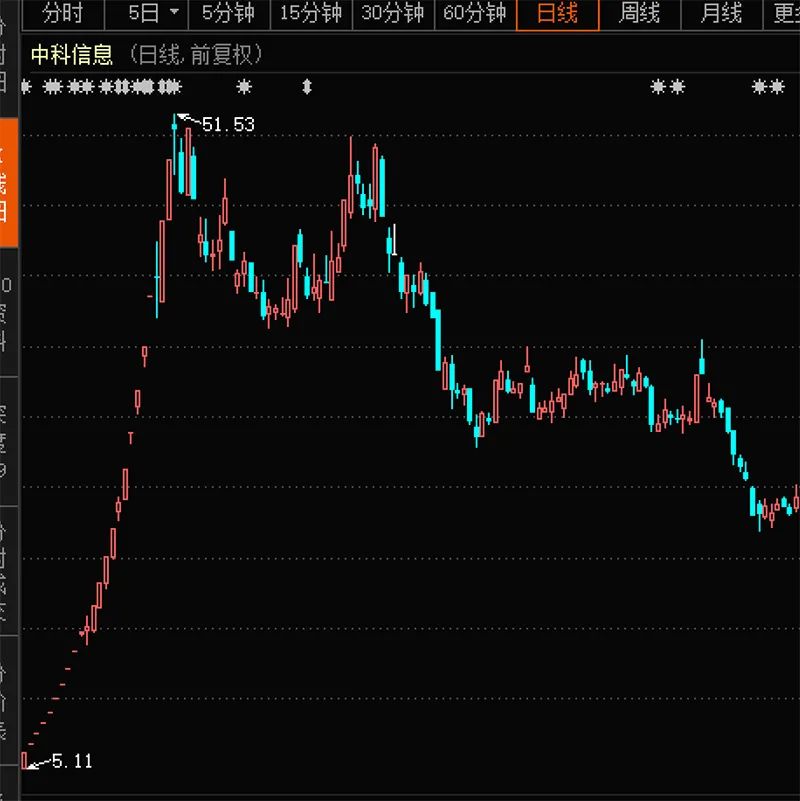Switch to the 5分钟 timeframe
Image resolution: width=800 pixels, height=801 pixels.
point(228,13)
